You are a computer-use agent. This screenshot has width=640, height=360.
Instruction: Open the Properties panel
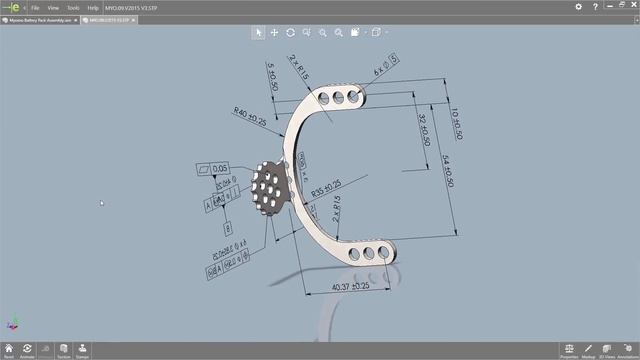coord(569,351)
